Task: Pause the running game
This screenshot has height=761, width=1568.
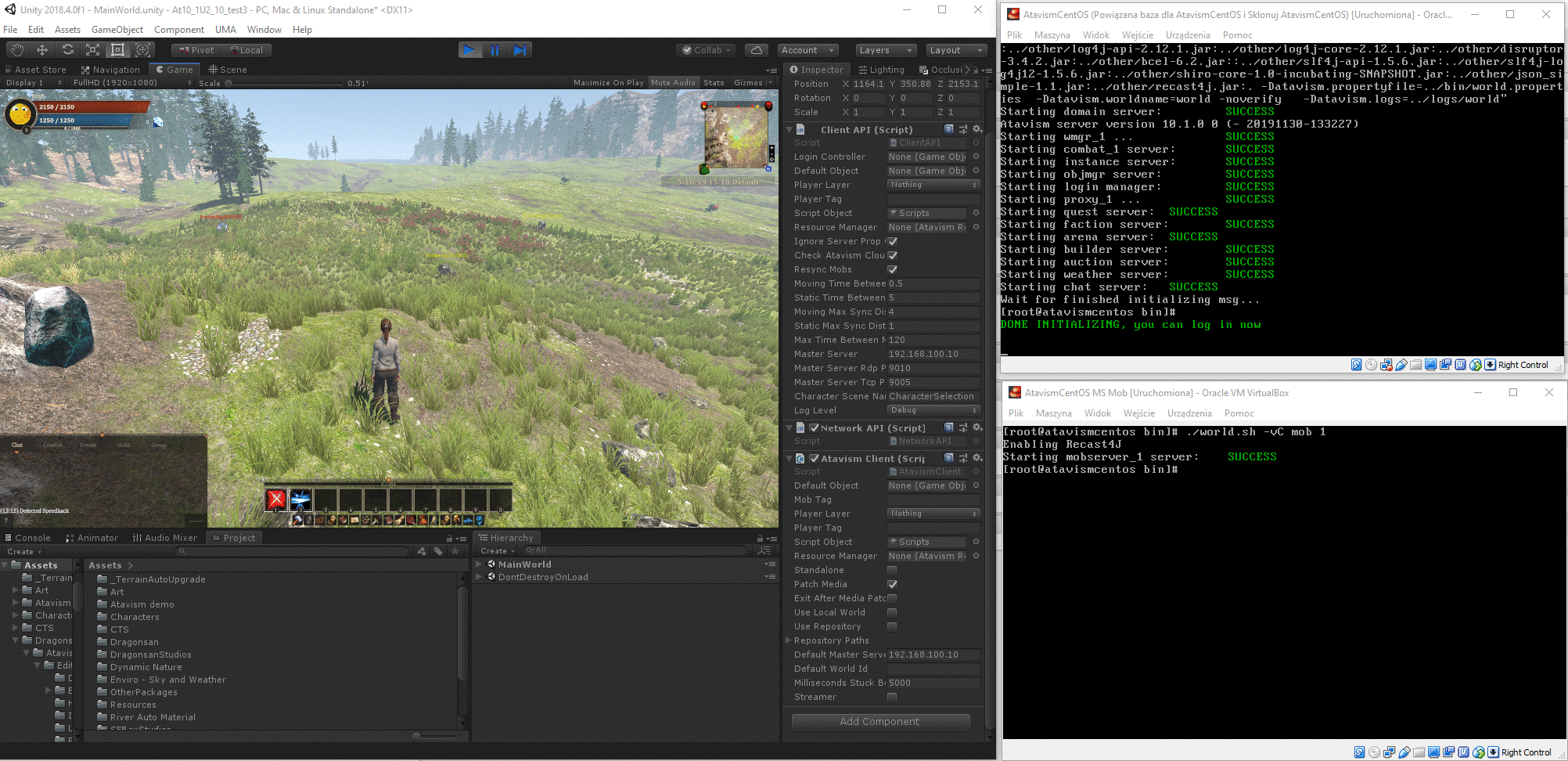Action: [494, 50]
